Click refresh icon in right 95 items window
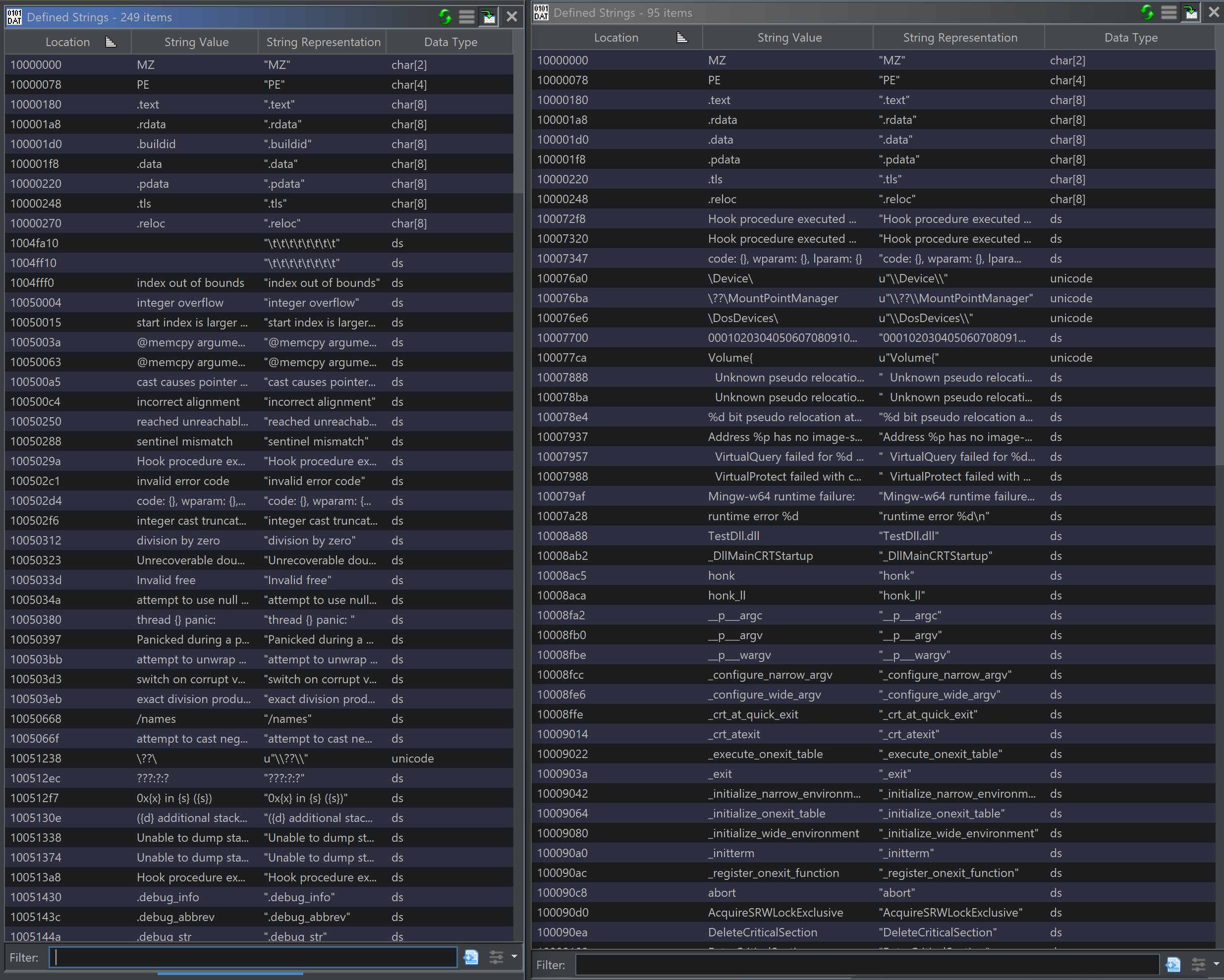This screenshot has width=1224, height=980. click(1147, 12)
